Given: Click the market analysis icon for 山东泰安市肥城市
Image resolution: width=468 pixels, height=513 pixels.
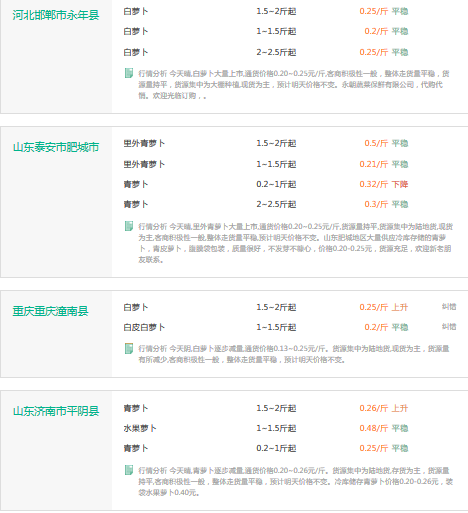Looking at the screenshot, I should coord(129,226).
